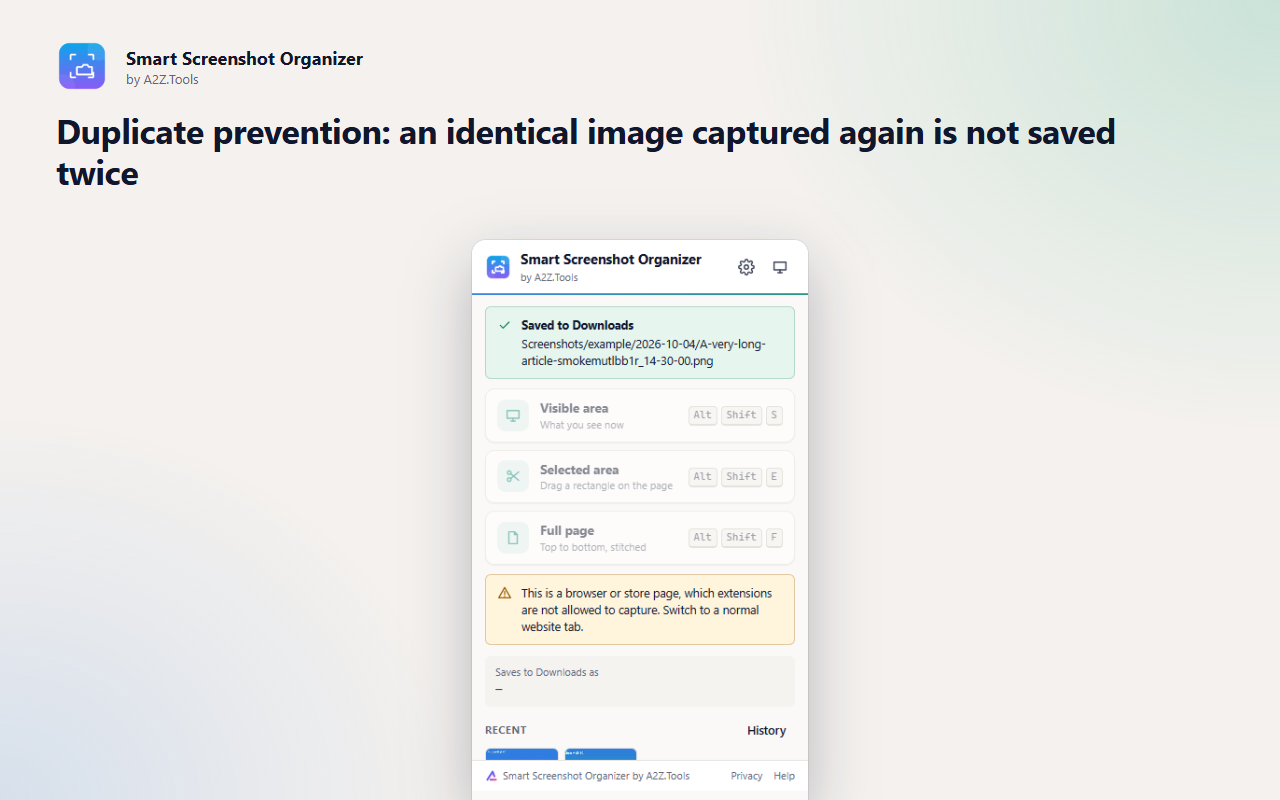Image resolution: width=1280 pixels, height=800 pixels.
Task: Click the warning triangle icon
Action: pos(504,593)
